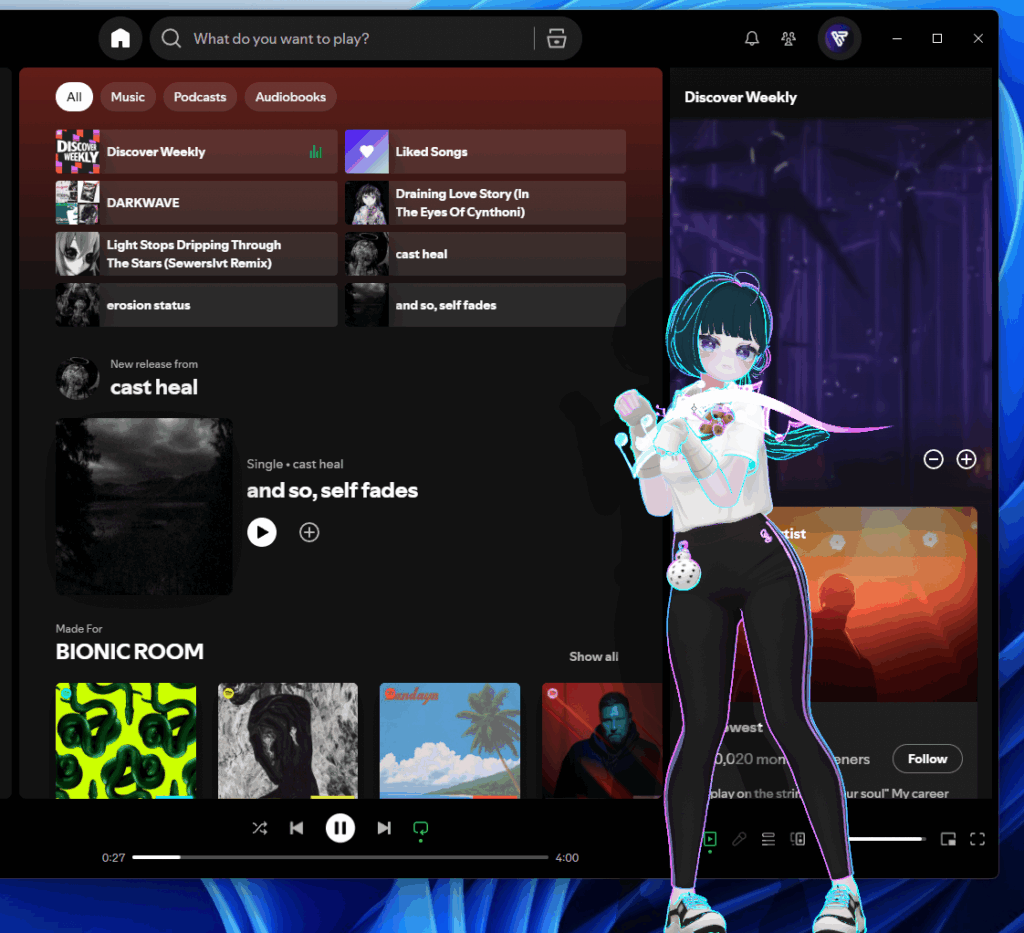Screen dimensions: 1024x933
Task: Pause the current song
Action: tap(340, 828)
